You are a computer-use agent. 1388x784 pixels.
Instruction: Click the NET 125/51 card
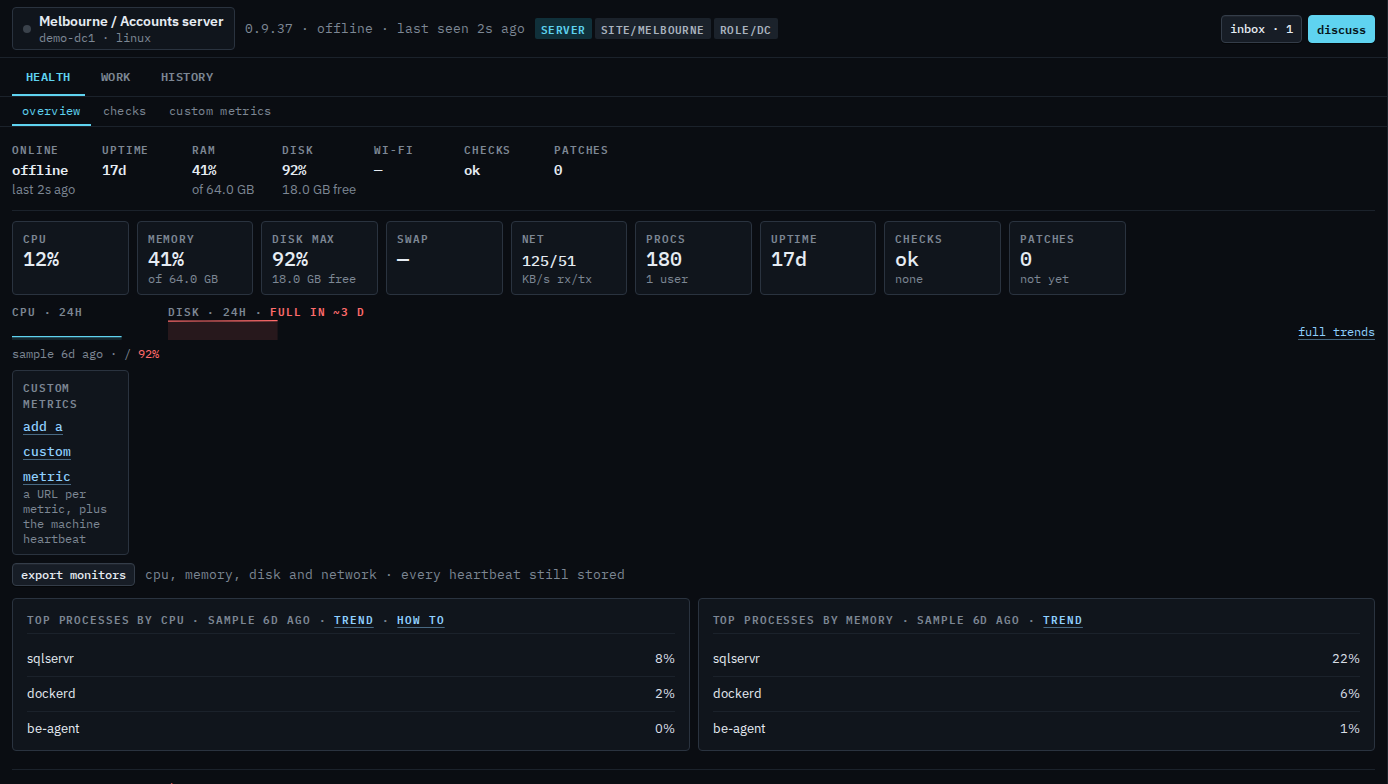pyautogui.click(x=569, y=258)
